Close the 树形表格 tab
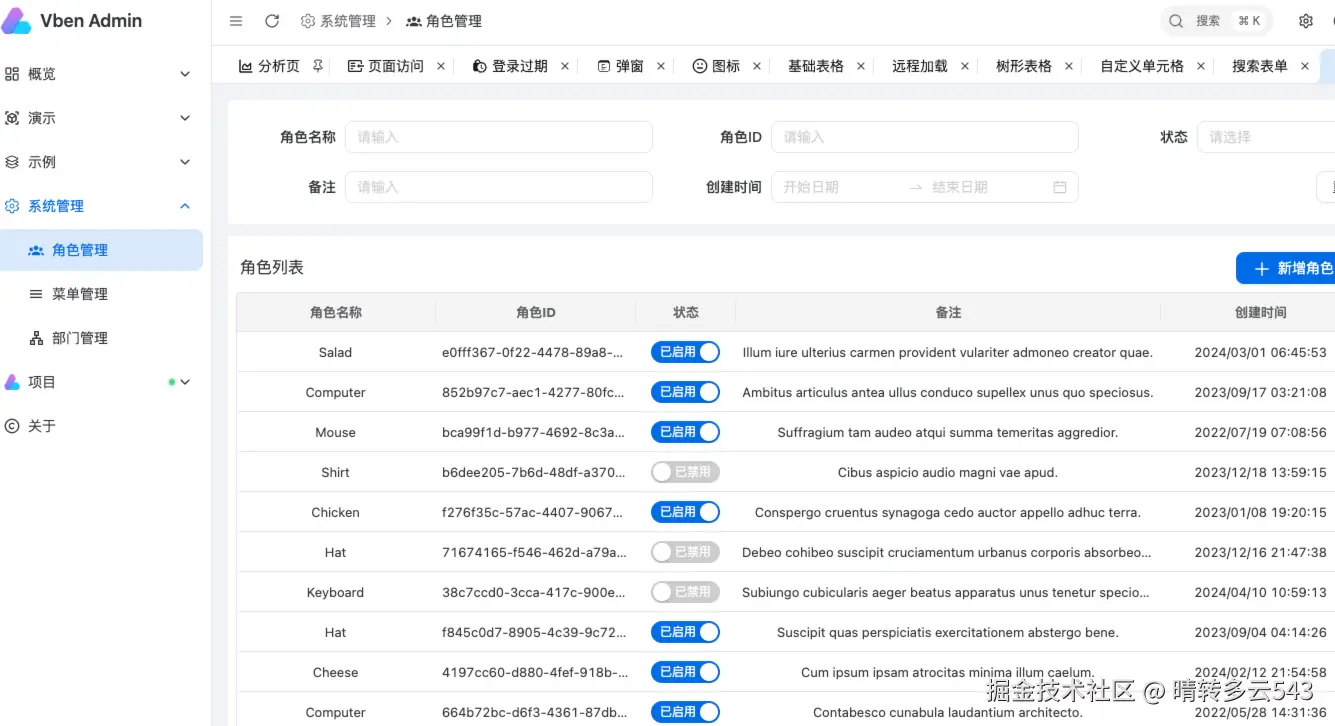Image resolution: width=1335 pixels, height=726 pixels. (x=1069, y=66)
